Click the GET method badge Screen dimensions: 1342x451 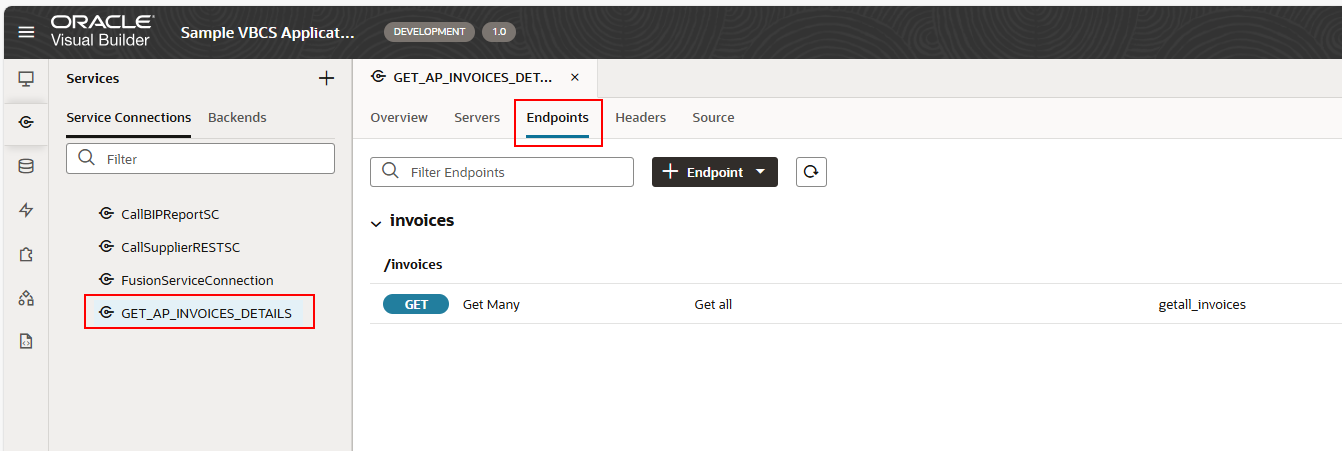[416, 304]
